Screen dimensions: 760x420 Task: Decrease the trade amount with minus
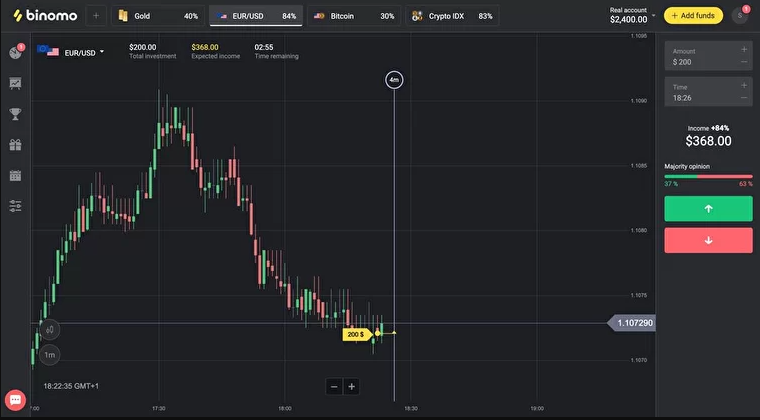coord(744,62)
